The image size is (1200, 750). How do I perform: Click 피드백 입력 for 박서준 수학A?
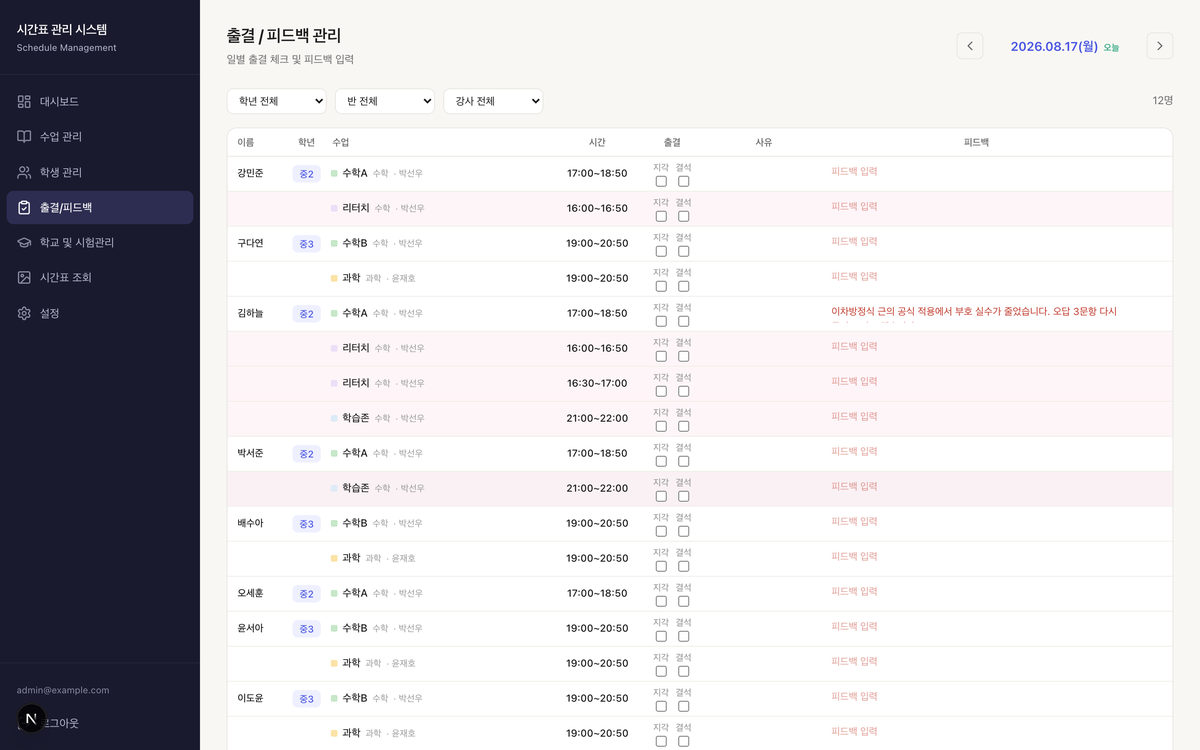click(x=854, y=451)
